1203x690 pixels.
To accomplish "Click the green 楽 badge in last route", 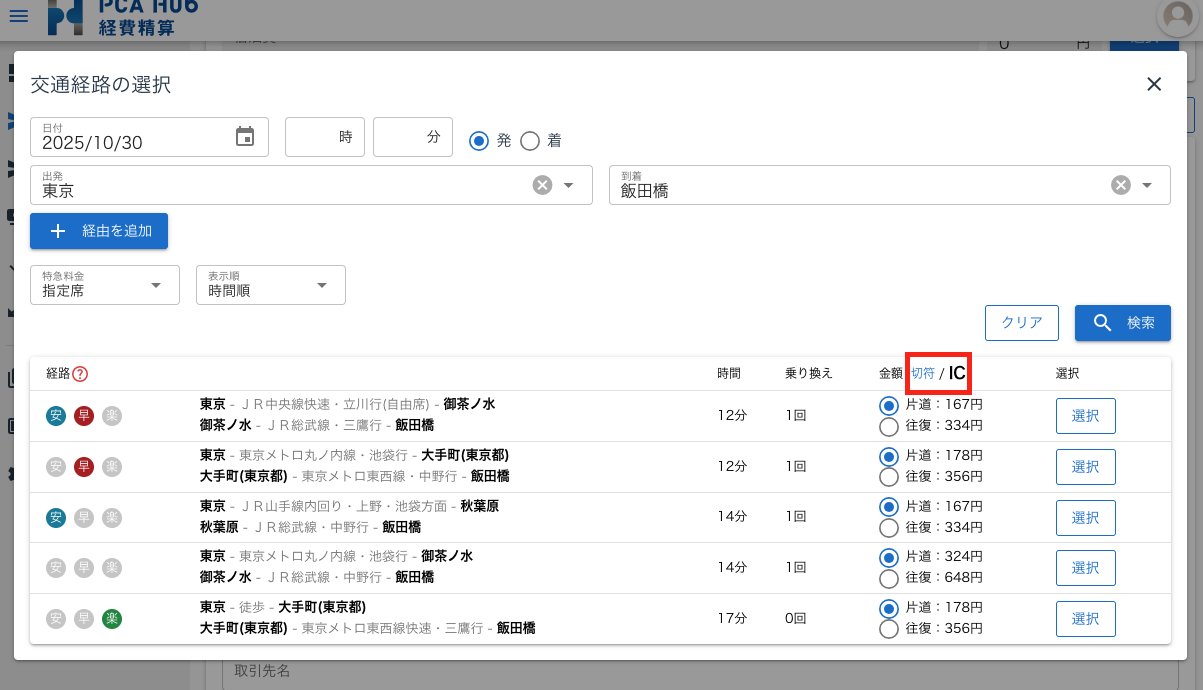I will (x=112, y=619).
